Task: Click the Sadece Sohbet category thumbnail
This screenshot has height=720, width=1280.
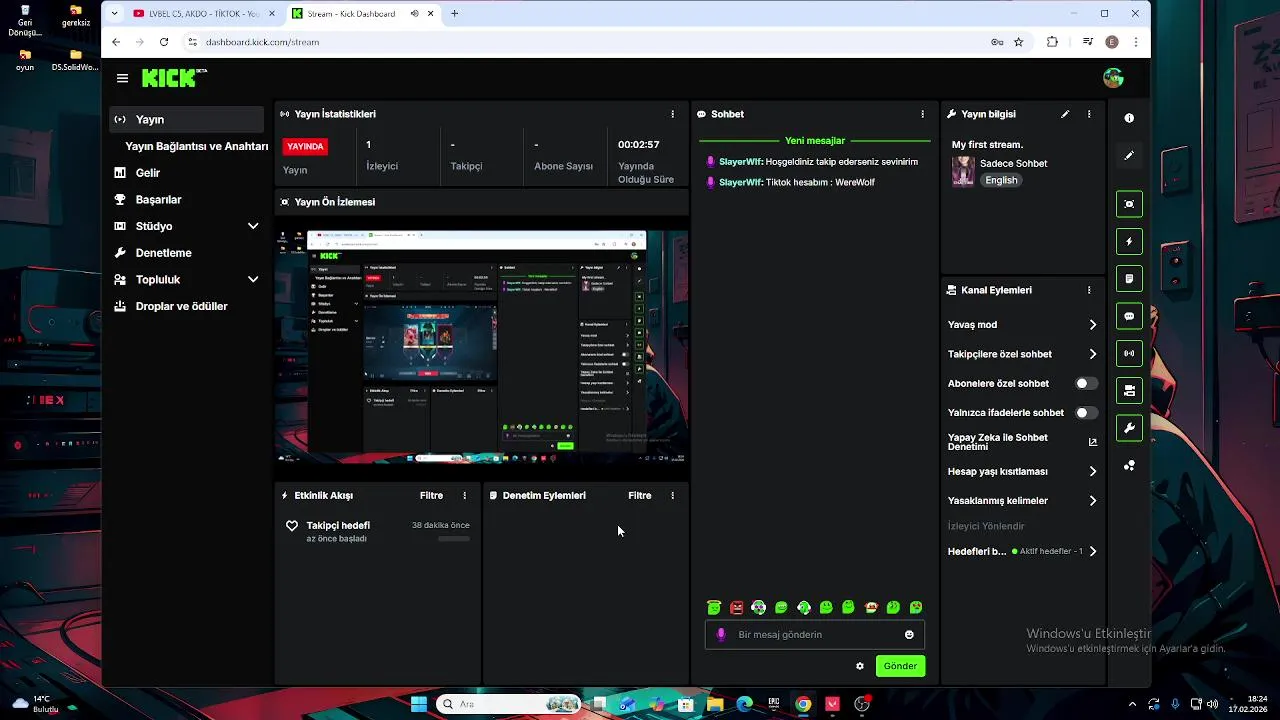Action: click(x=963, y=171)
